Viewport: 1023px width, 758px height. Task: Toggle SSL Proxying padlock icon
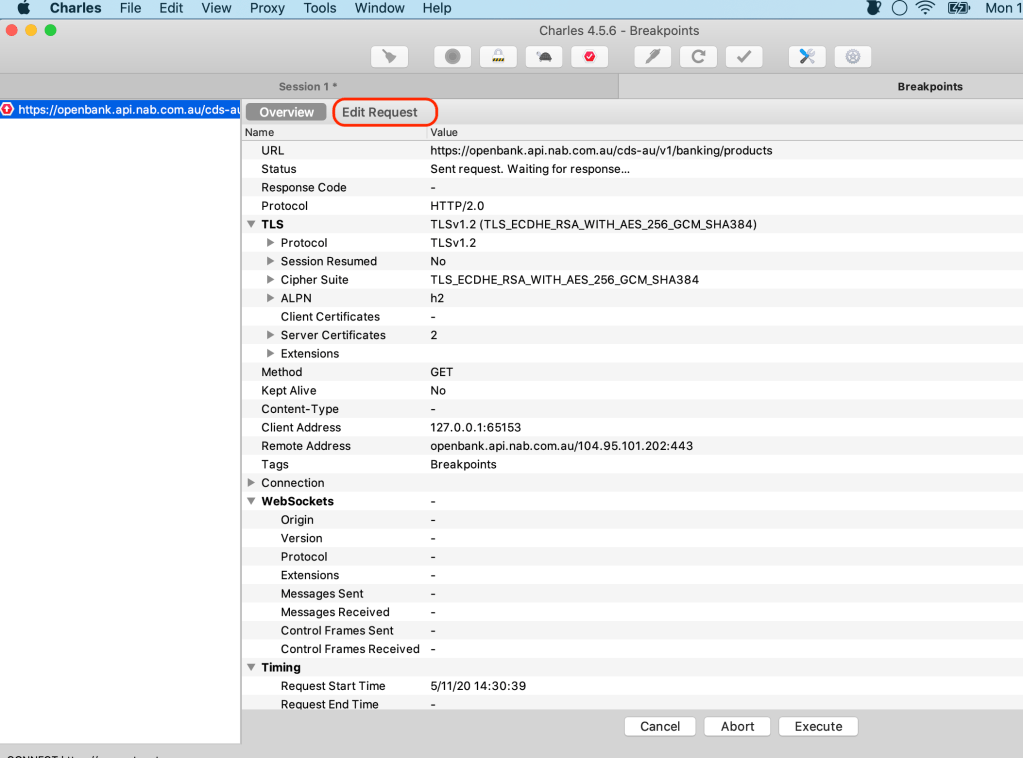point(498,57)
